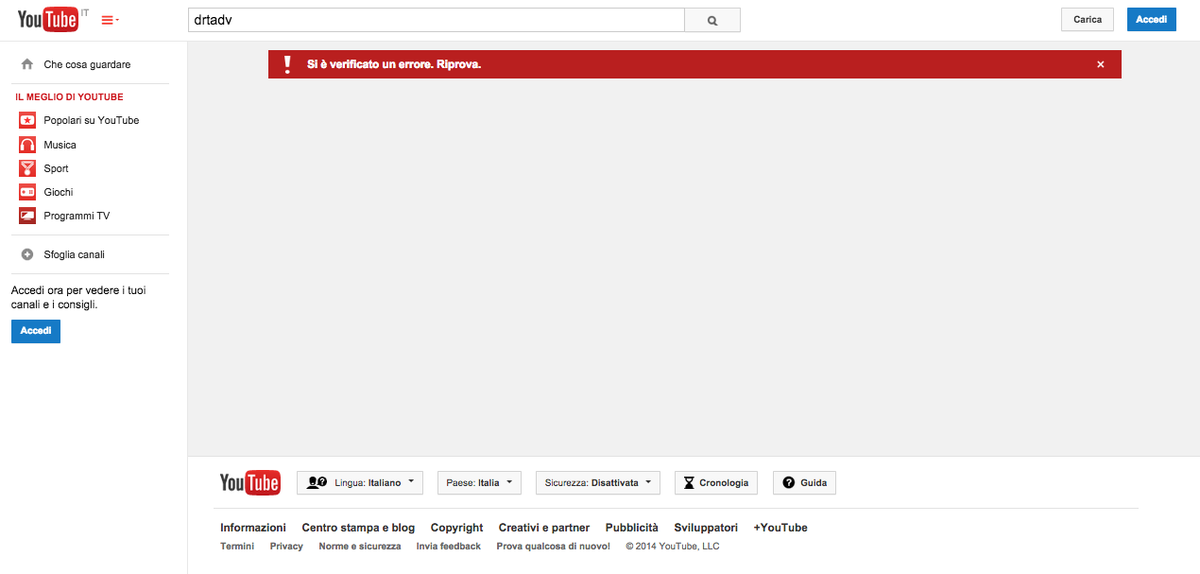Click the Carica upload button
This screenshot has height=574, width=1200.
click(x=1087, y=20)
